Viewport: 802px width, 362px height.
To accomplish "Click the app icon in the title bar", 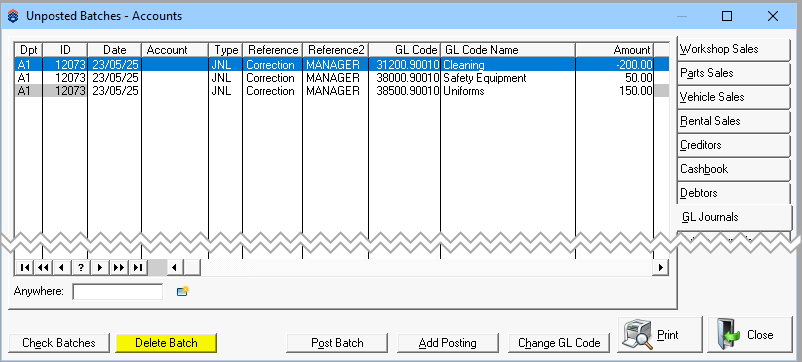I will (x=13, y=16).
